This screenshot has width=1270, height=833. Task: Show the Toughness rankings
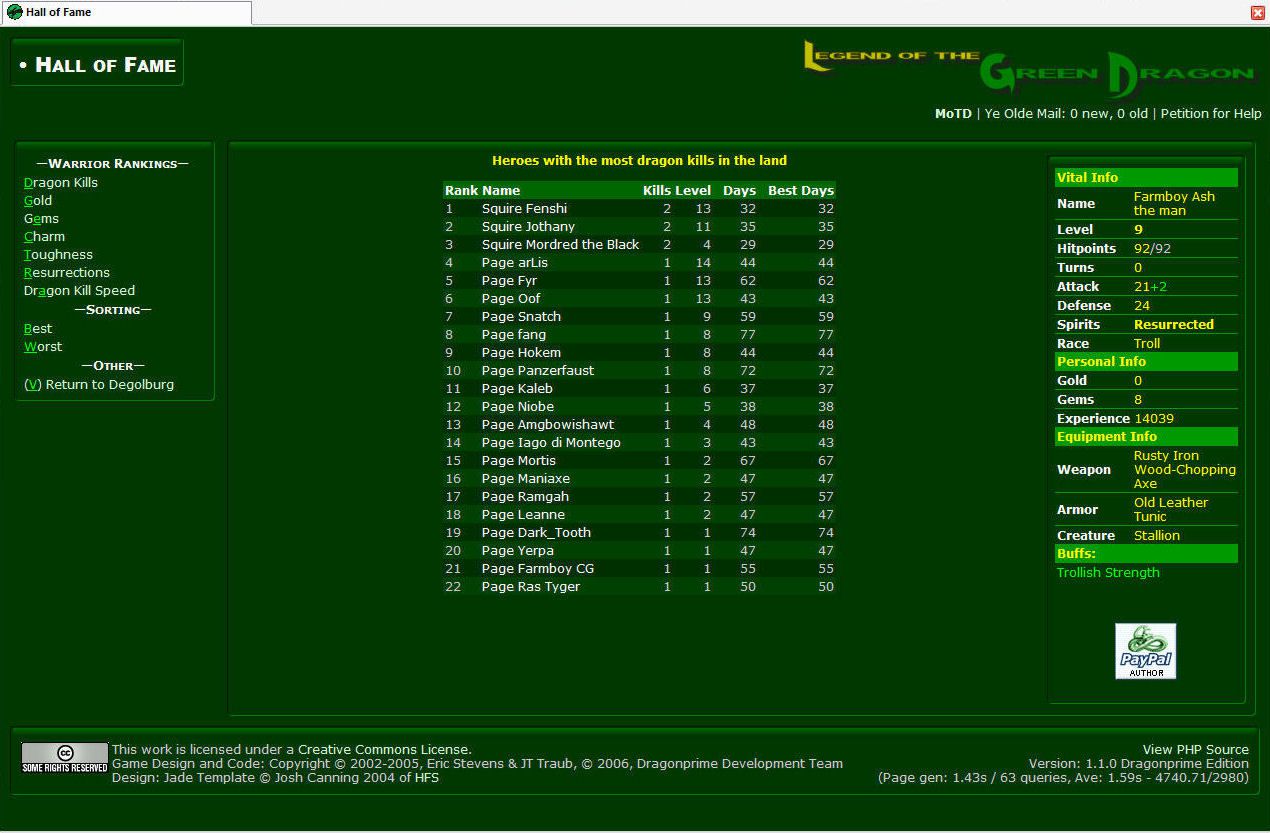coord(58,255)
